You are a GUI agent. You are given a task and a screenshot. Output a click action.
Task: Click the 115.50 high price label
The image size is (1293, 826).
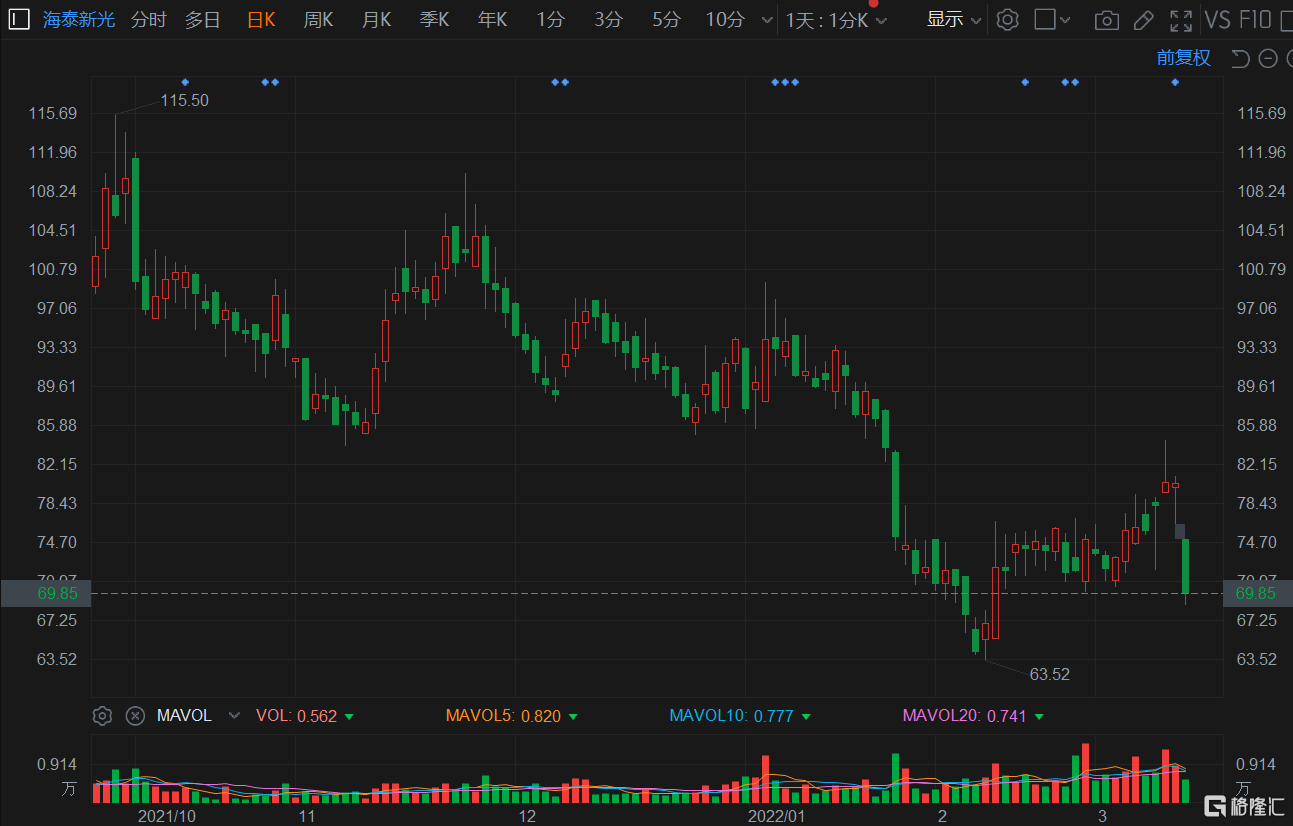(x=185, y=100)
